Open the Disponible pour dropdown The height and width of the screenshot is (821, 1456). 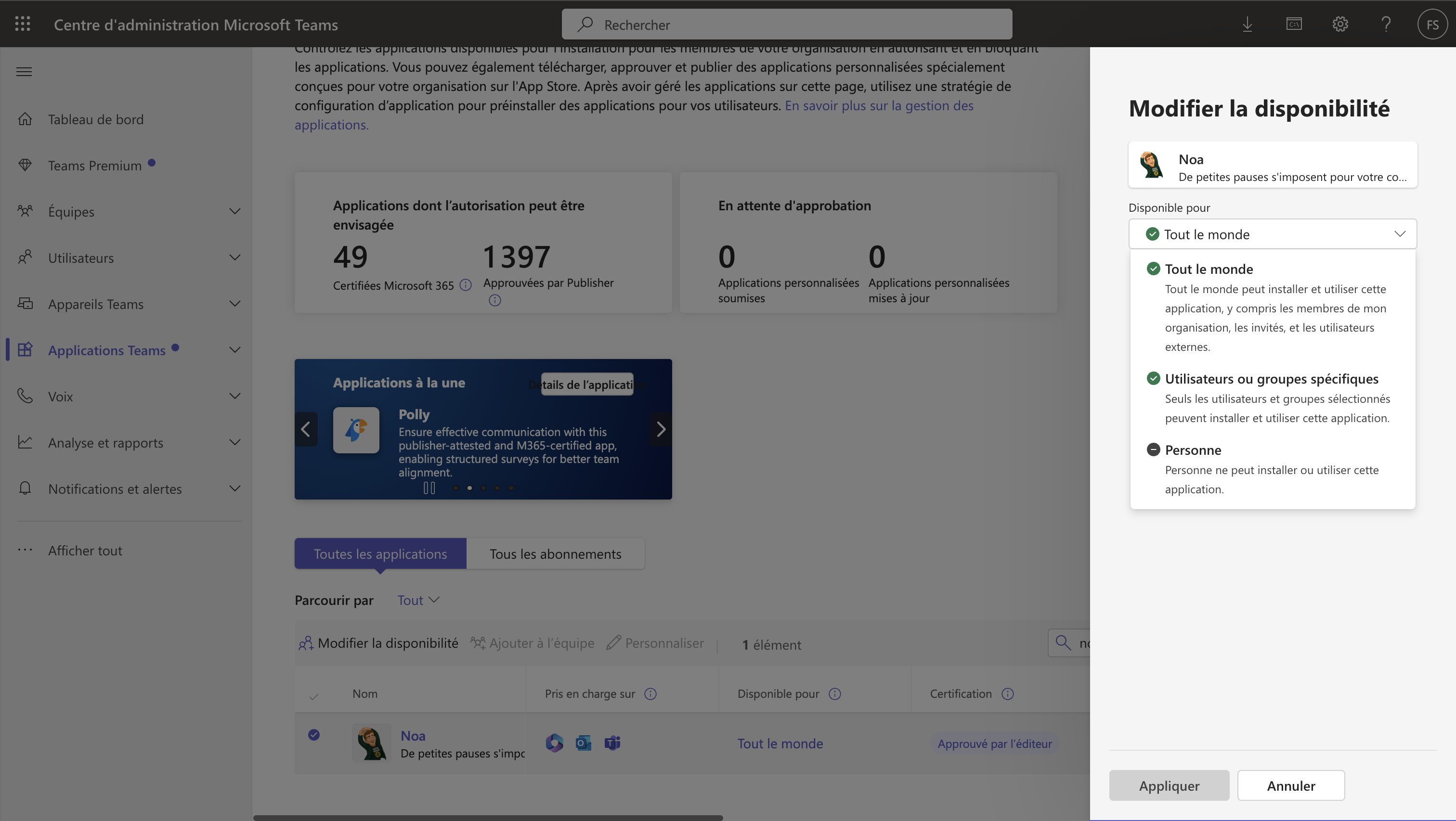(1272, 234)
